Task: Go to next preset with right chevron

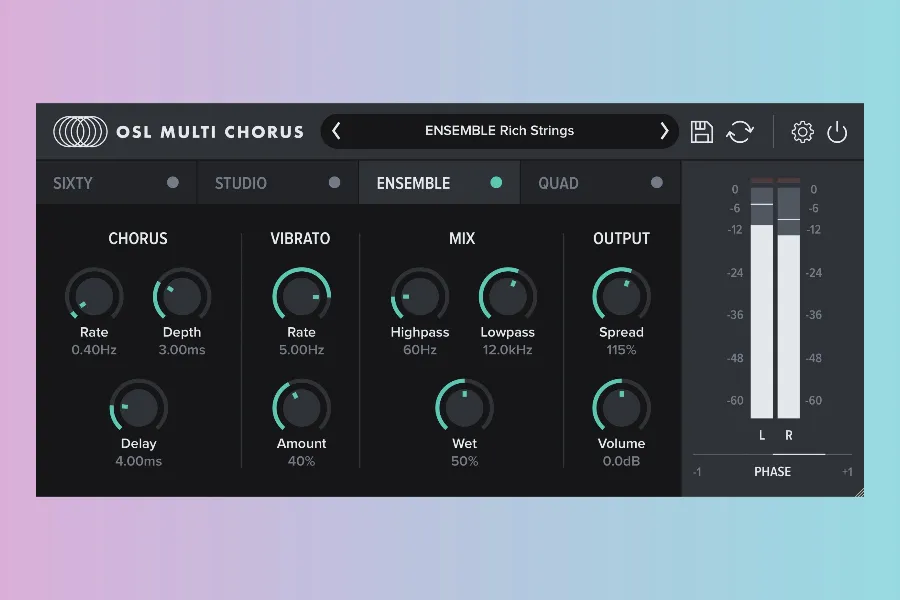Action: coord(664,131)
